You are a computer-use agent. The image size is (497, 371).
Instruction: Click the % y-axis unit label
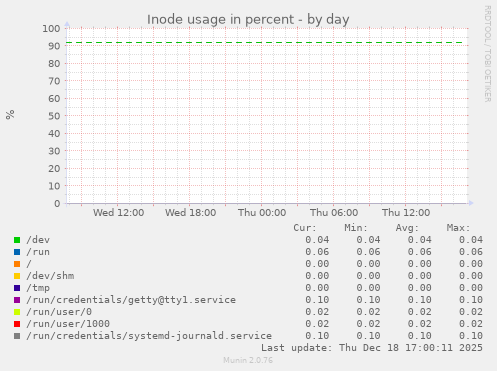10,114
